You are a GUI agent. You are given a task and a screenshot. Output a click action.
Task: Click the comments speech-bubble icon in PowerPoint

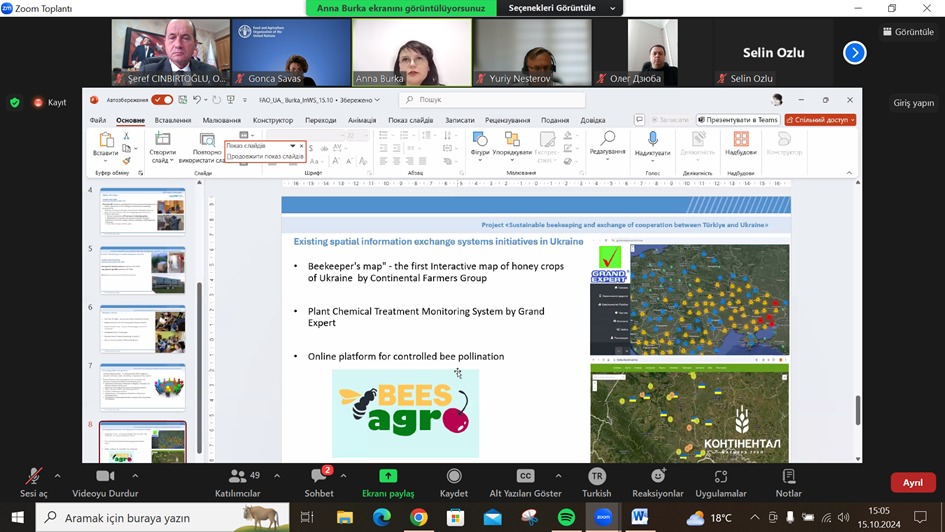pyautogui.click(x=639, y=119)
